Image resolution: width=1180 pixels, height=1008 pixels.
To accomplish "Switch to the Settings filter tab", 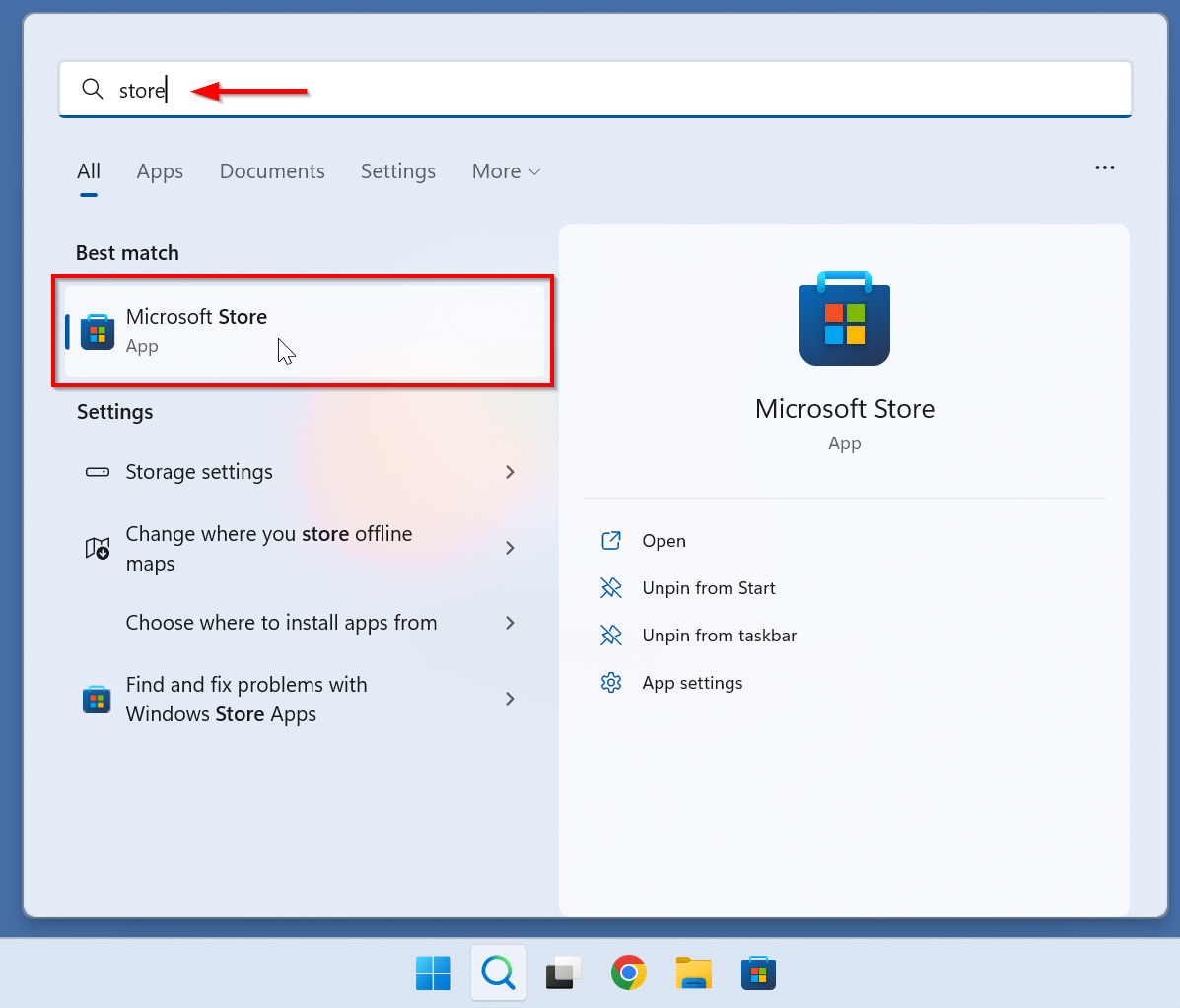I will (398, 171).
